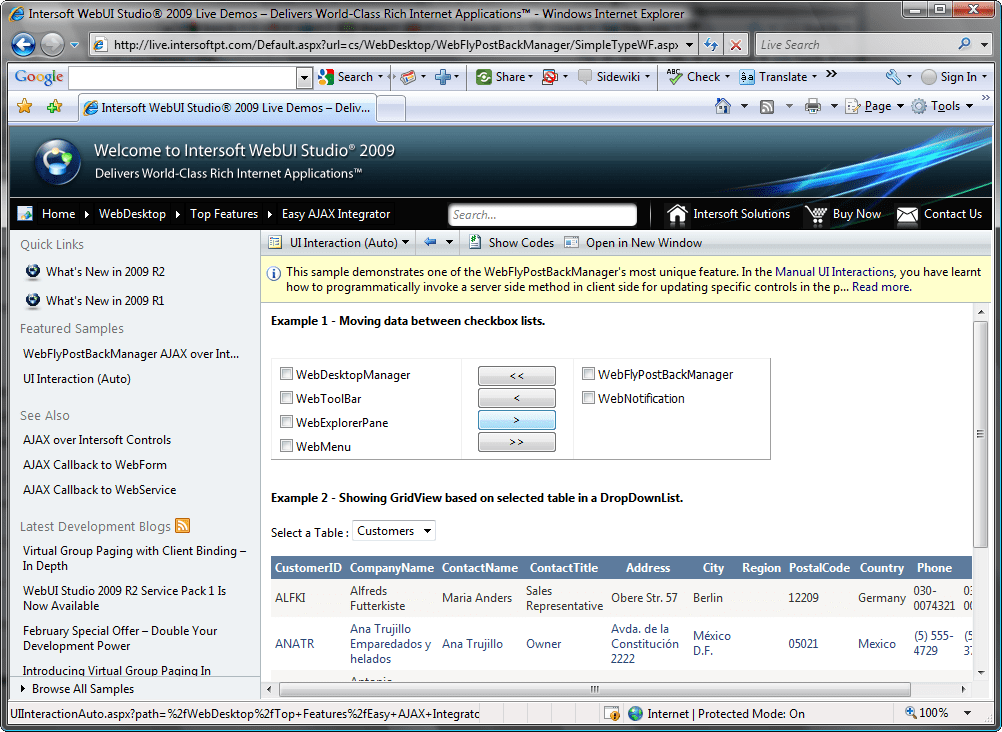Click the Buy Now cart icon
The image size is (1002, 732).
pos(819,213)
